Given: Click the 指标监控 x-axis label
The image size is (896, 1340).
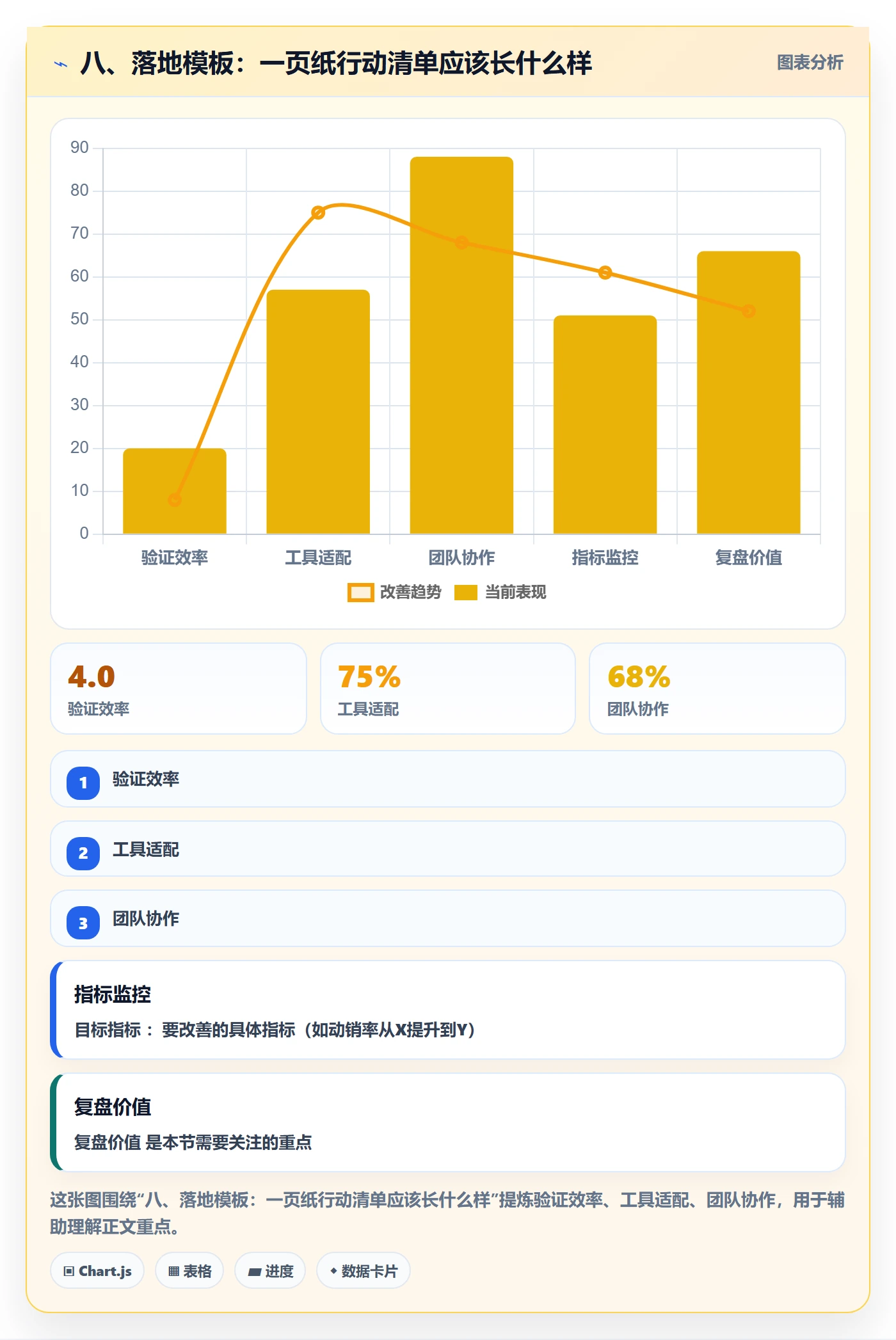Looking at the screenshot, I should [x=605, y=558].
